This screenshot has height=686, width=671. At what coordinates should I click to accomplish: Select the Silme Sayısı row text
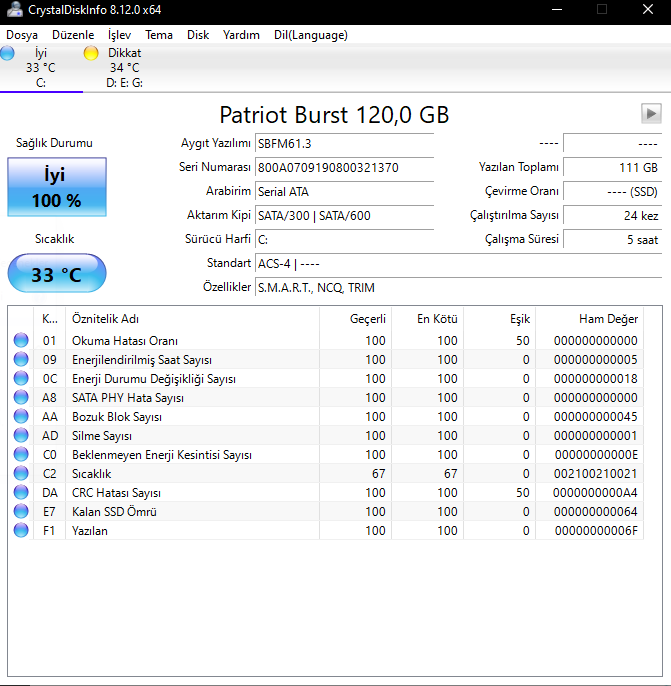[102, 436]
